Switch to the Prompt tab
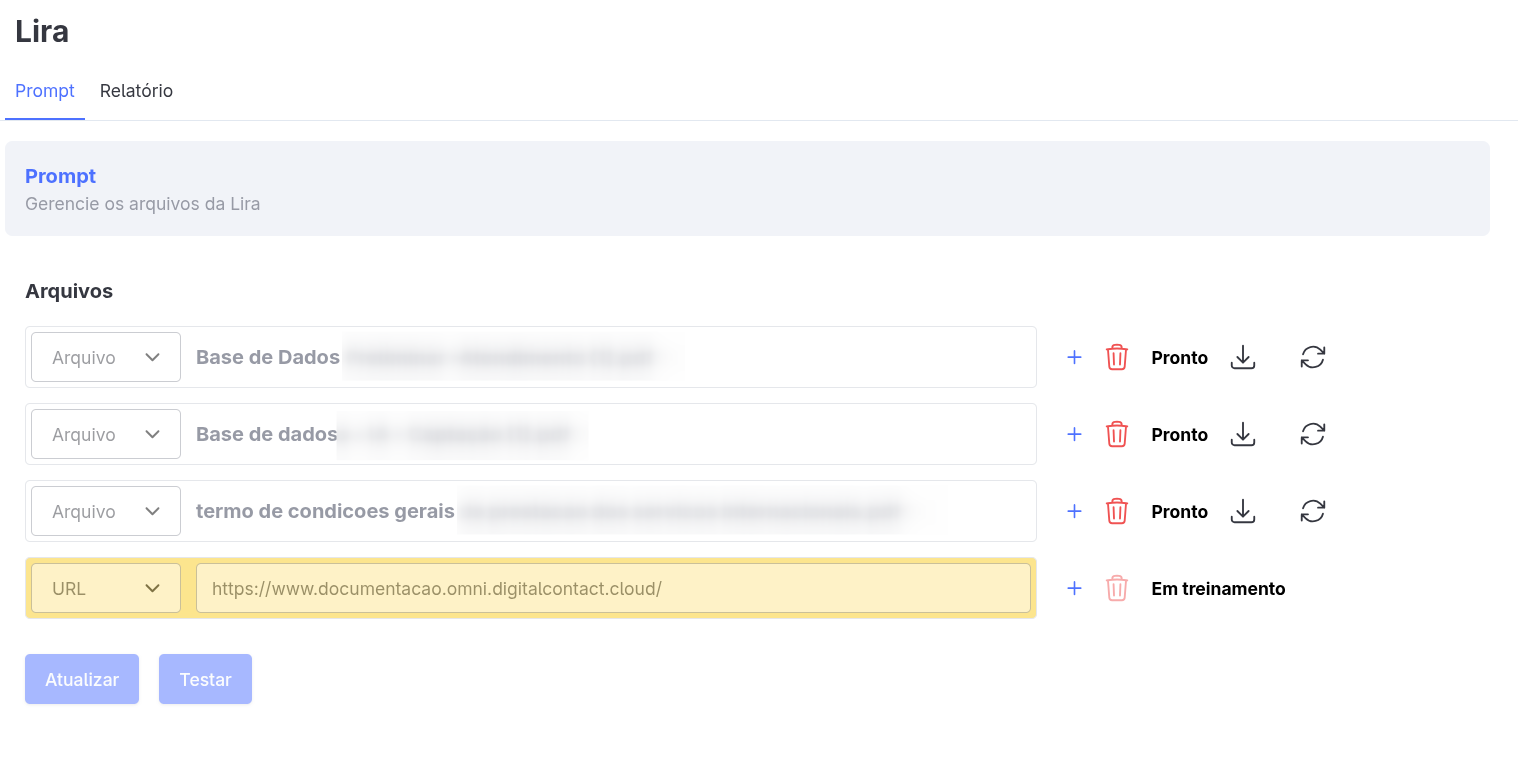The height and width of the screenshot is (772, 1518). click(x=45, y=91)
